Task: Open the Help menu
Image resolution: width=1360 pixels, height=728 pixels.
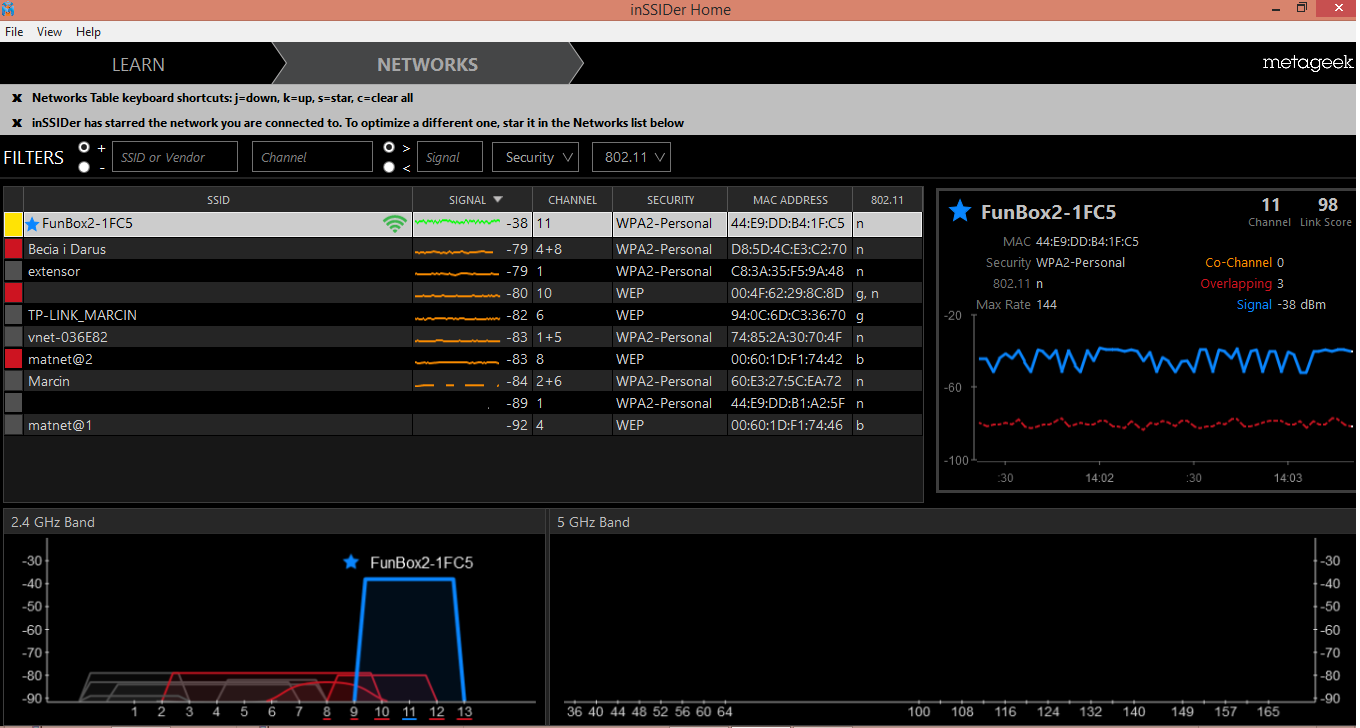Action: pos(88,32)
